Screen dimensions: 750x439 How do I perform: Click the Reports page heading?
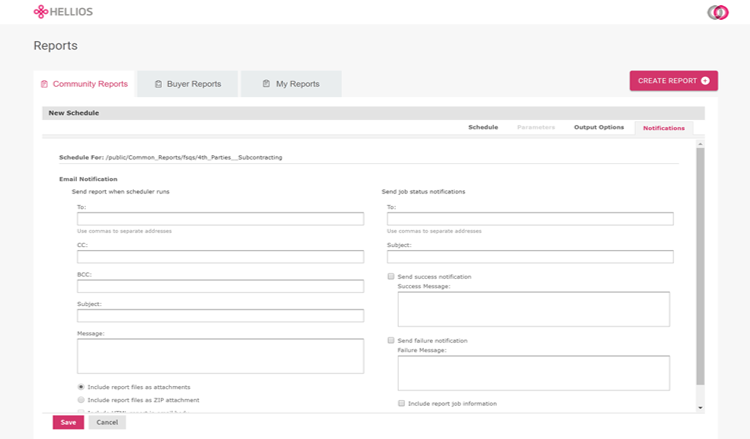(55, 45)
